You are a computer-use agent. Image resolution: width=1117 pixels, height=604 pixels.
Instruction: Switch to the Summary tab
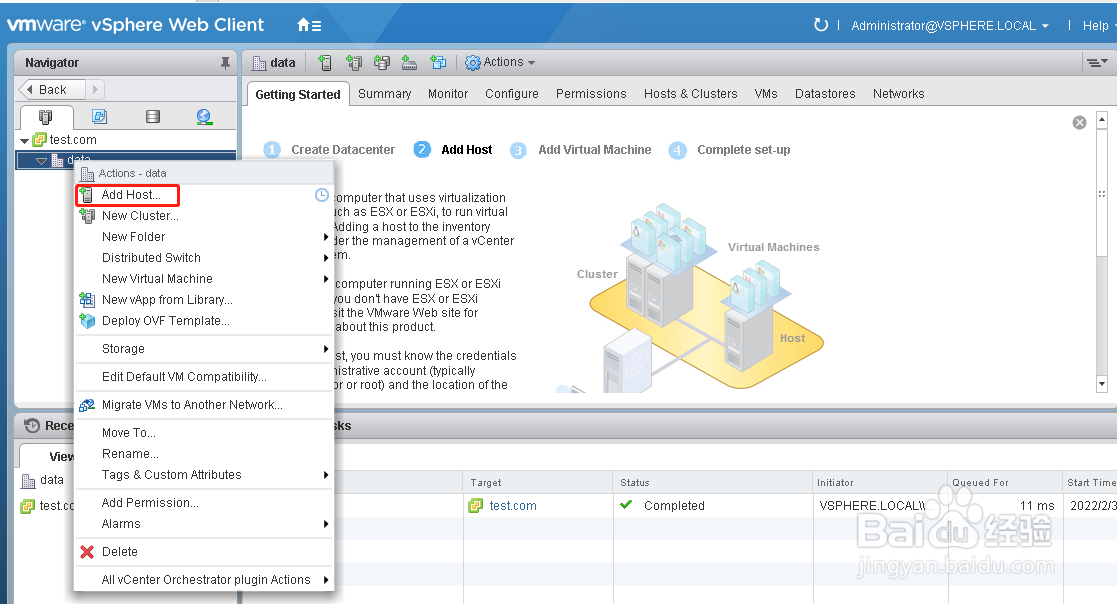coord(385,93)
